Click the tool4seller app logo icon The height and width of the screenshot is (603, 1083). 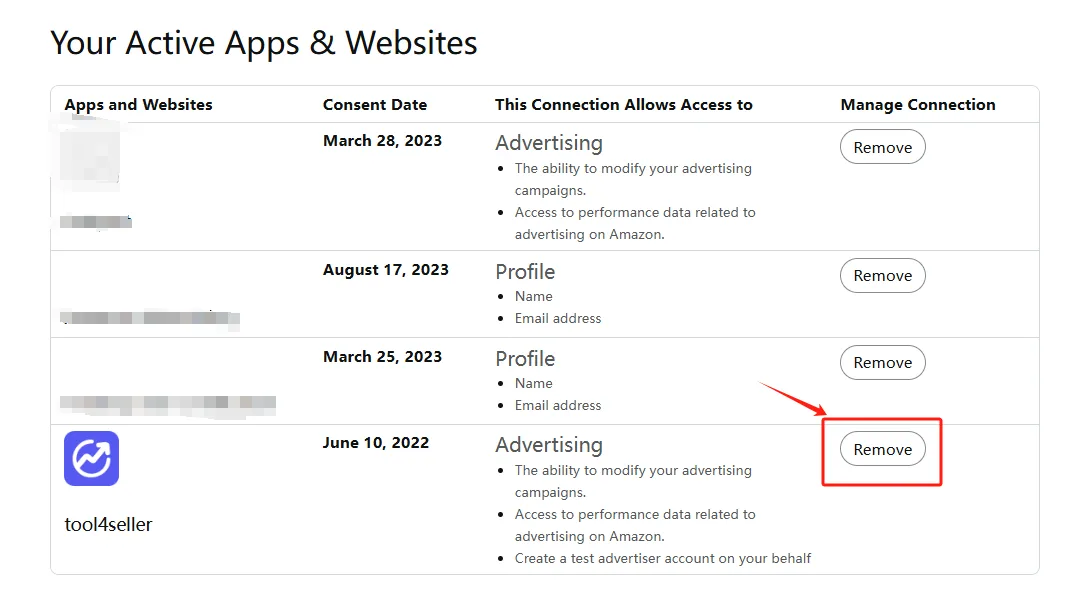[91, 459]
